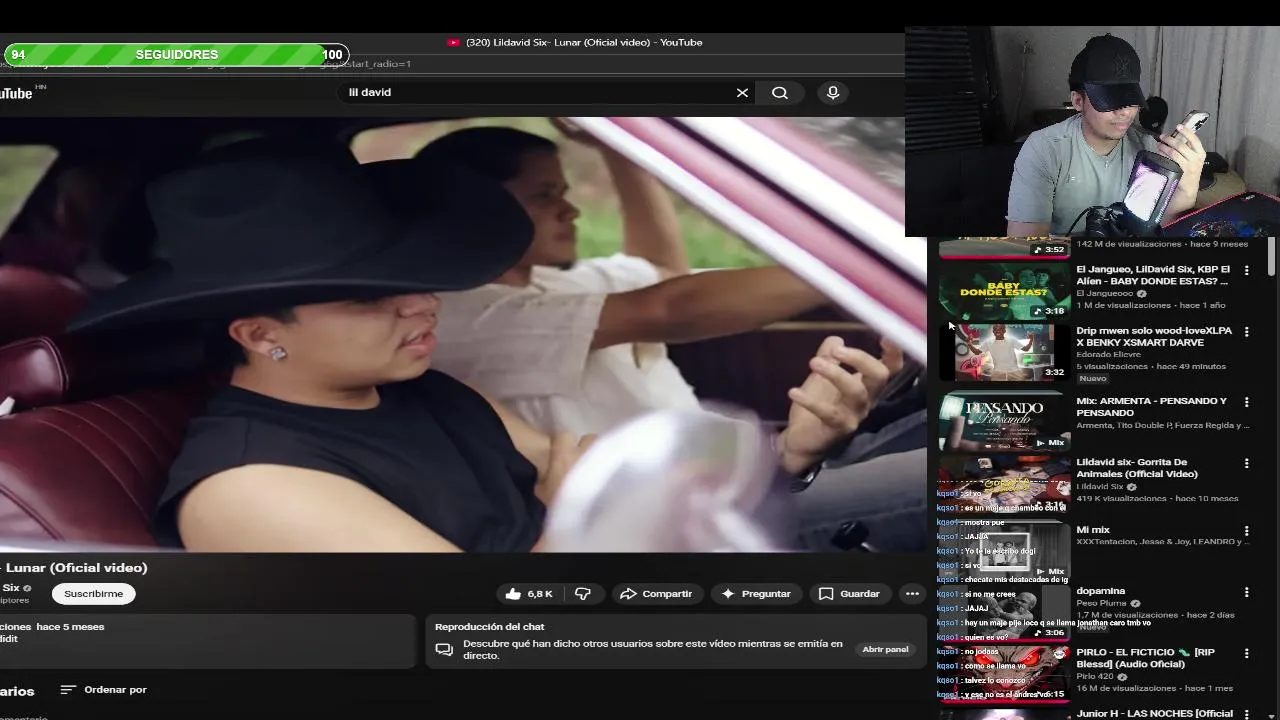The image size is (1280, 720).
Task: Open the dopamina video title
Action: pyautogui.click(x=1100, y=591)
